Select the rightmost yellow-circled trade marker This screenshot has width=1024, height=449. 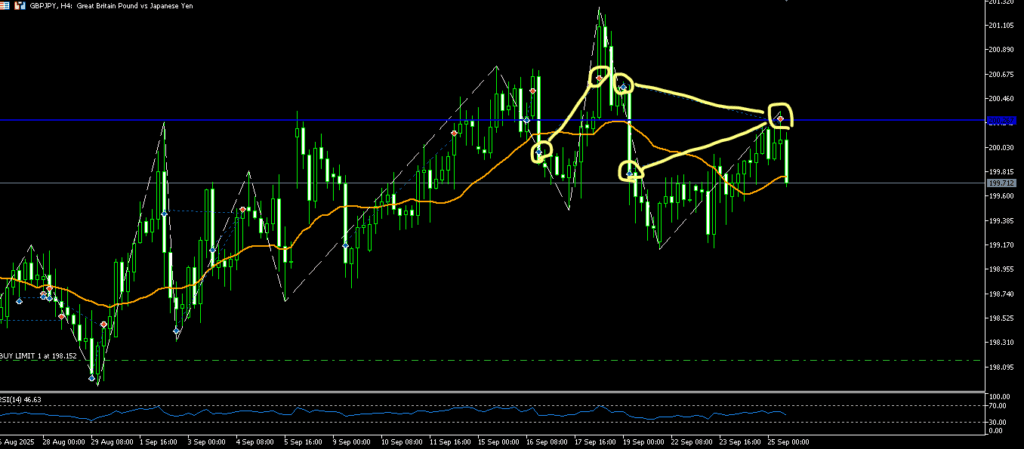(x=780, y=118)
